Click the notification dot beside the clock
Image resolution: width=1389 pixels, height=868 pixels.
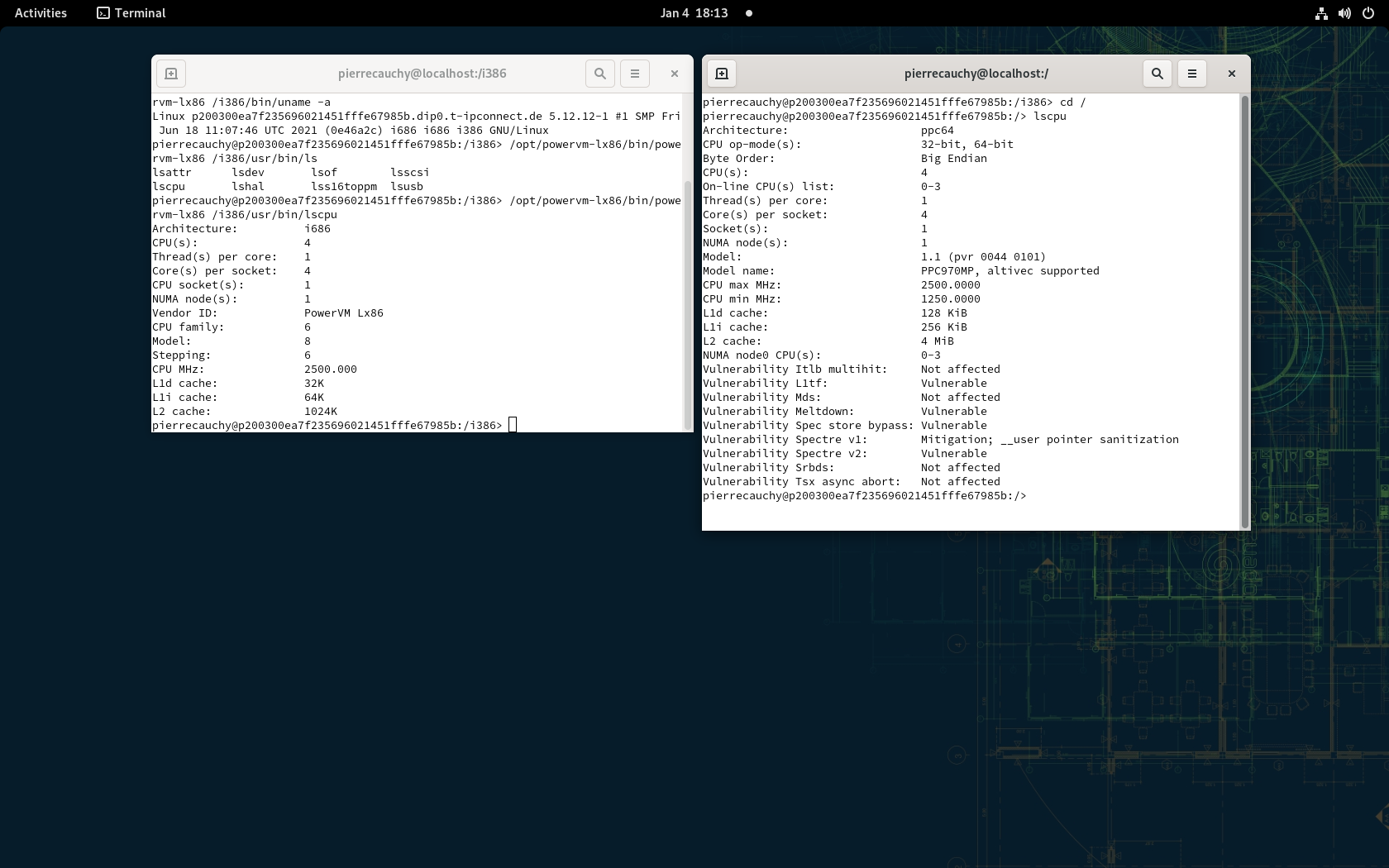pyautogui.click(x=749, y=13)
